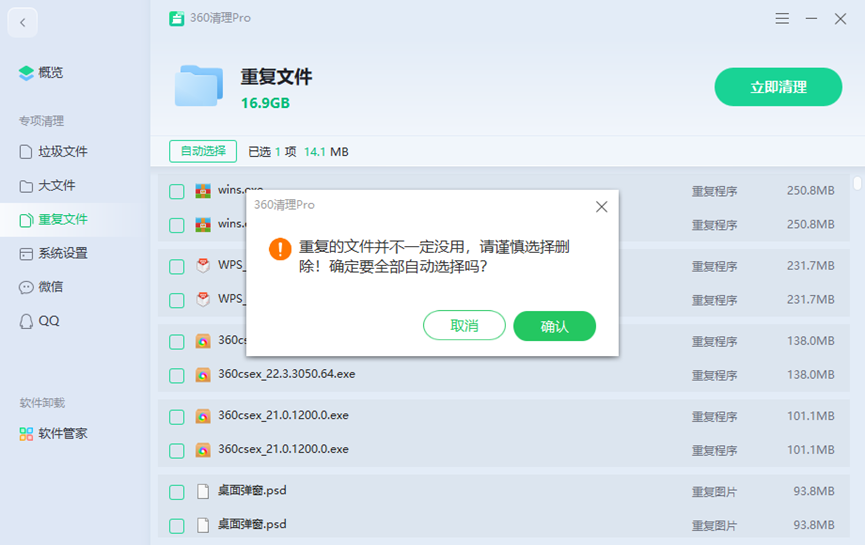
Task: Click icon of 360csex_22.3.3050.64.exe
Action: pyautogui.click(x=203, y=375)
